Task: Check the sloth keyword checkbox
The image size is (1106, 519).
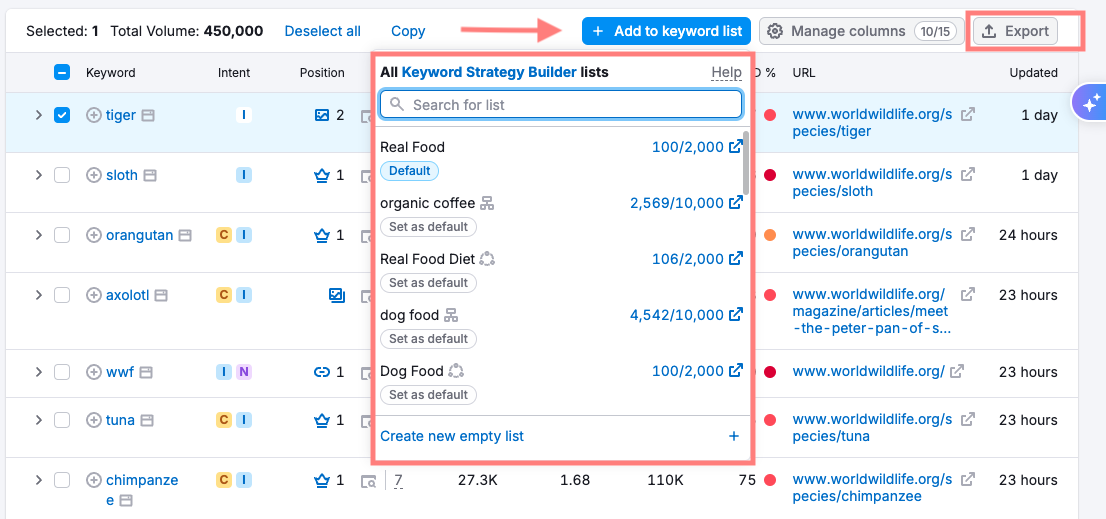Action: coord(62,175)
